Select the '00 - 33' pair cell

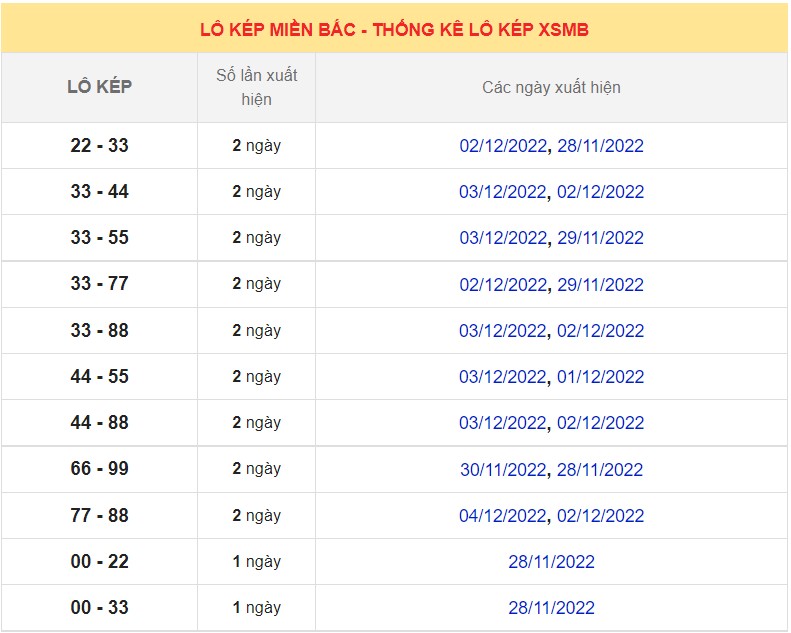pyautogui.click(x=99, y=607)
